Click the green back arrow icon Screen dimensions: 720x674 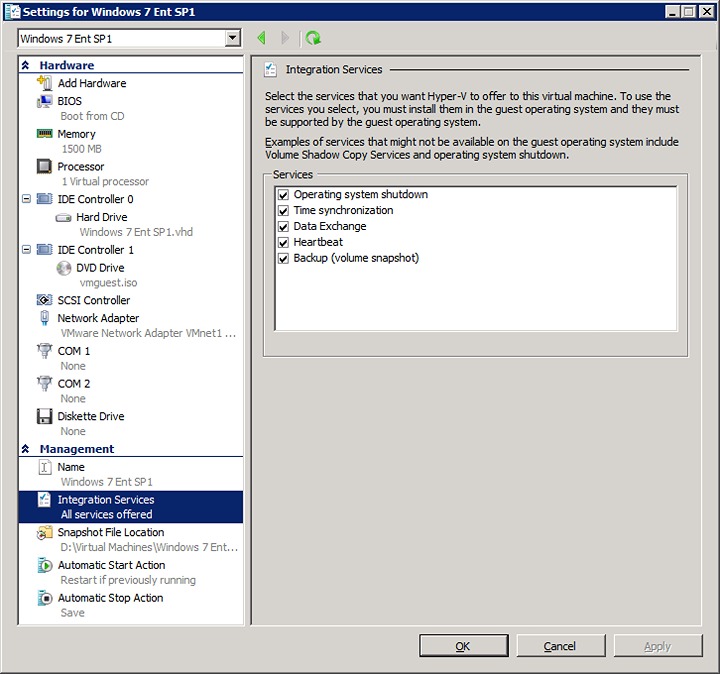tap(262, 38)
